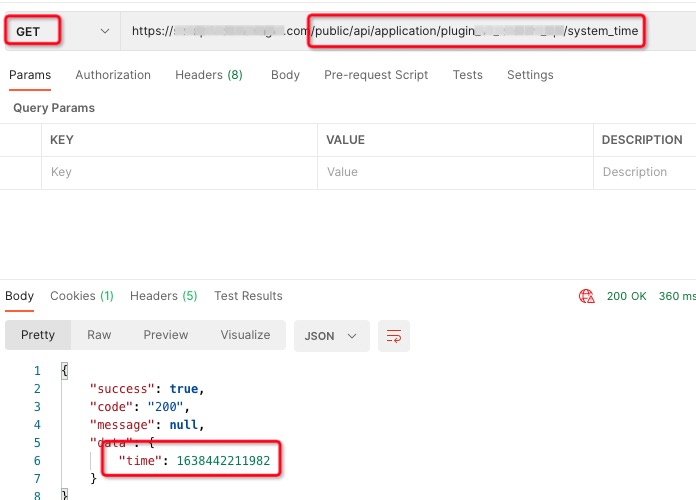Toggle the wrap lines icon next to JSON

pos(394,335)
